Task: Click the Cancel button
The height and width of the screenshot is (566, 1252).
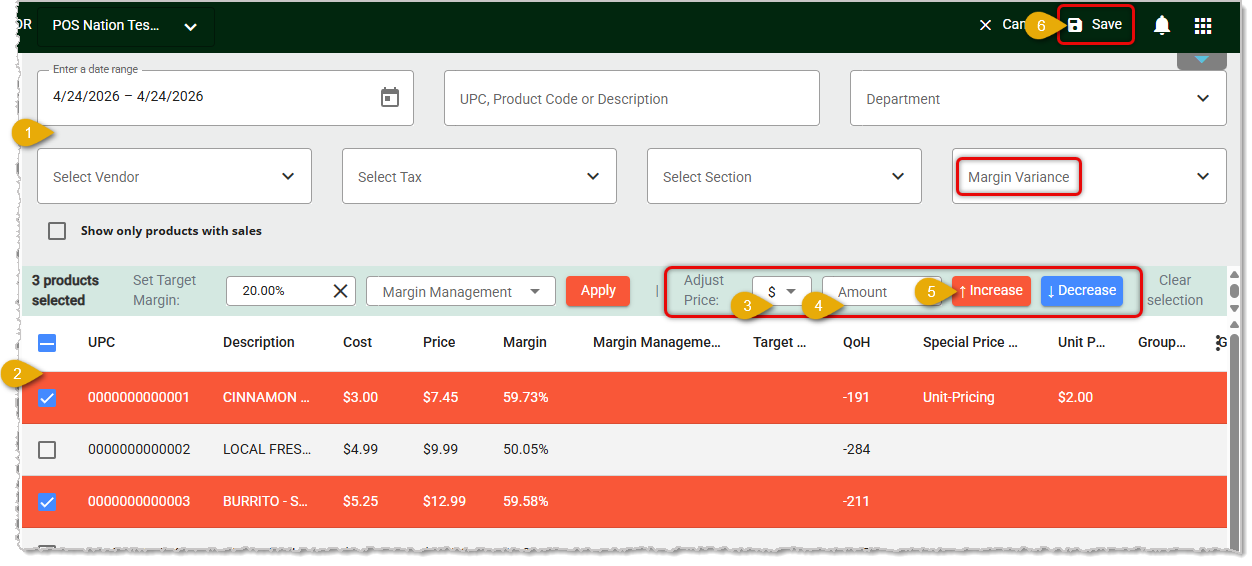Action: (x=1002, y=25)
